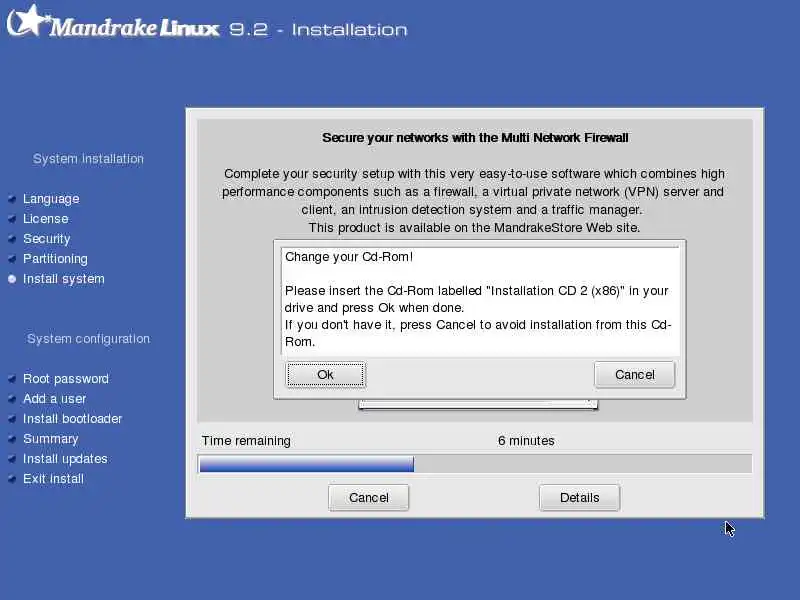Select the Install bootloader step
This screenshot has width=800, height=600.
(72, 419)
